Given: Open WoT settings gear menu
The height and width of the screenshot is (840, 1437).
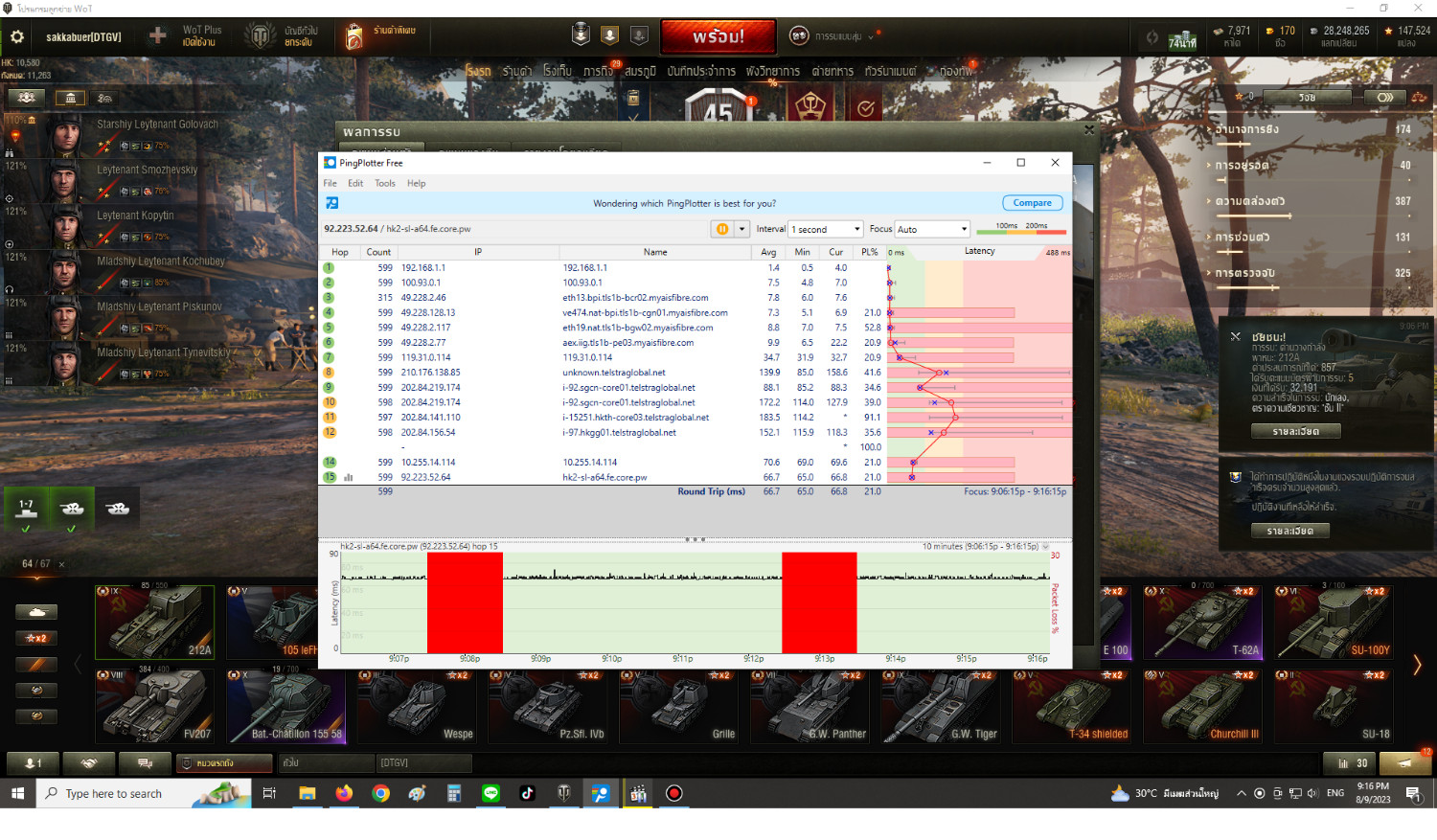Looking at the screenshot, I should pyautogui.click(x=17, y=37).
